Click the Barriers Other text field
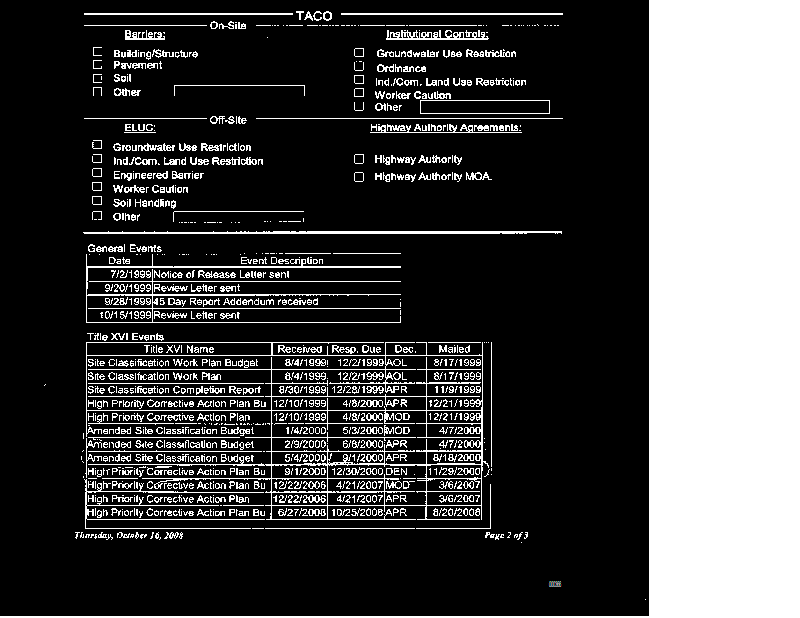 tap(239, 92)
